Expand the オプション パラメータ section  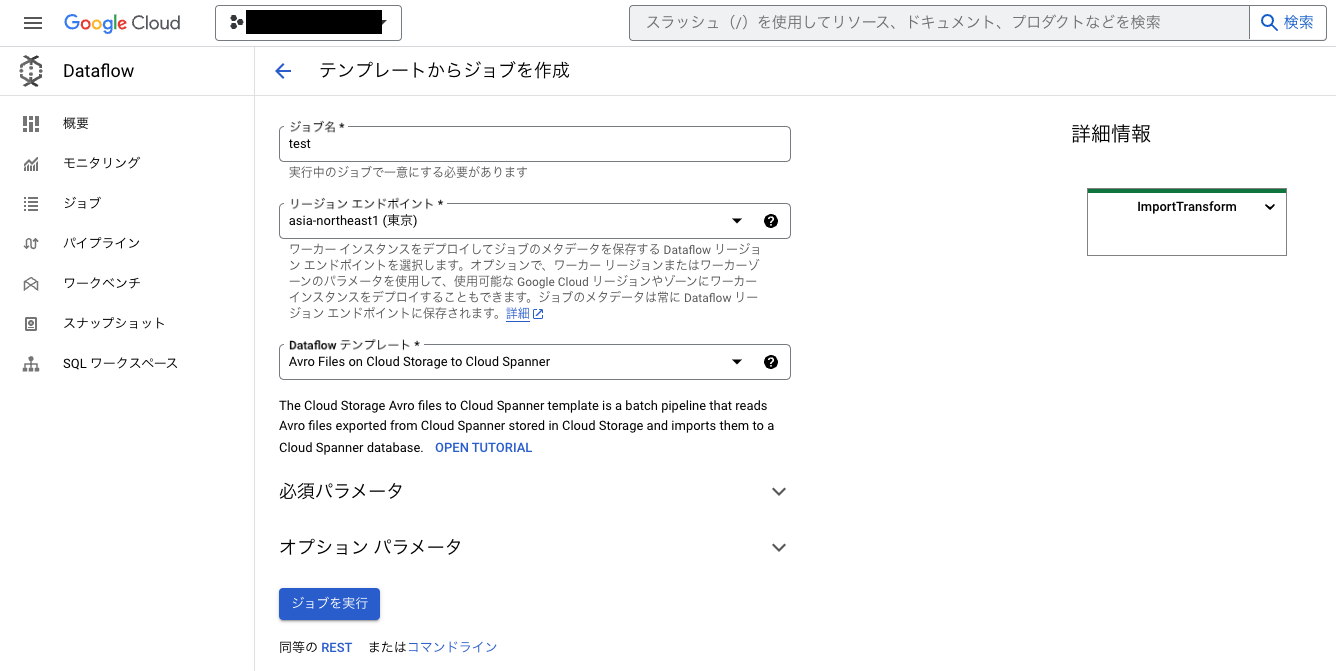pyautogui.click(x=534, y=547)
